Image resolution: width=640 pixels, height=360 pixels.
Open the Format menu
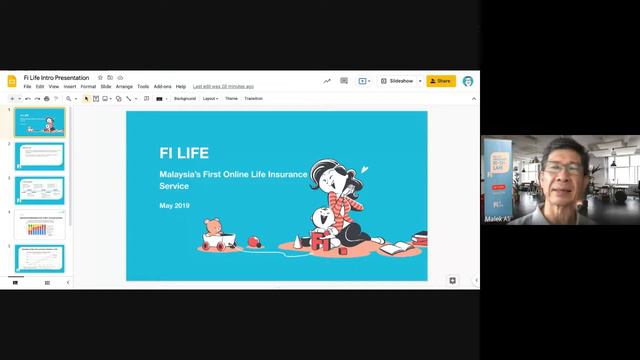[88, 87]
